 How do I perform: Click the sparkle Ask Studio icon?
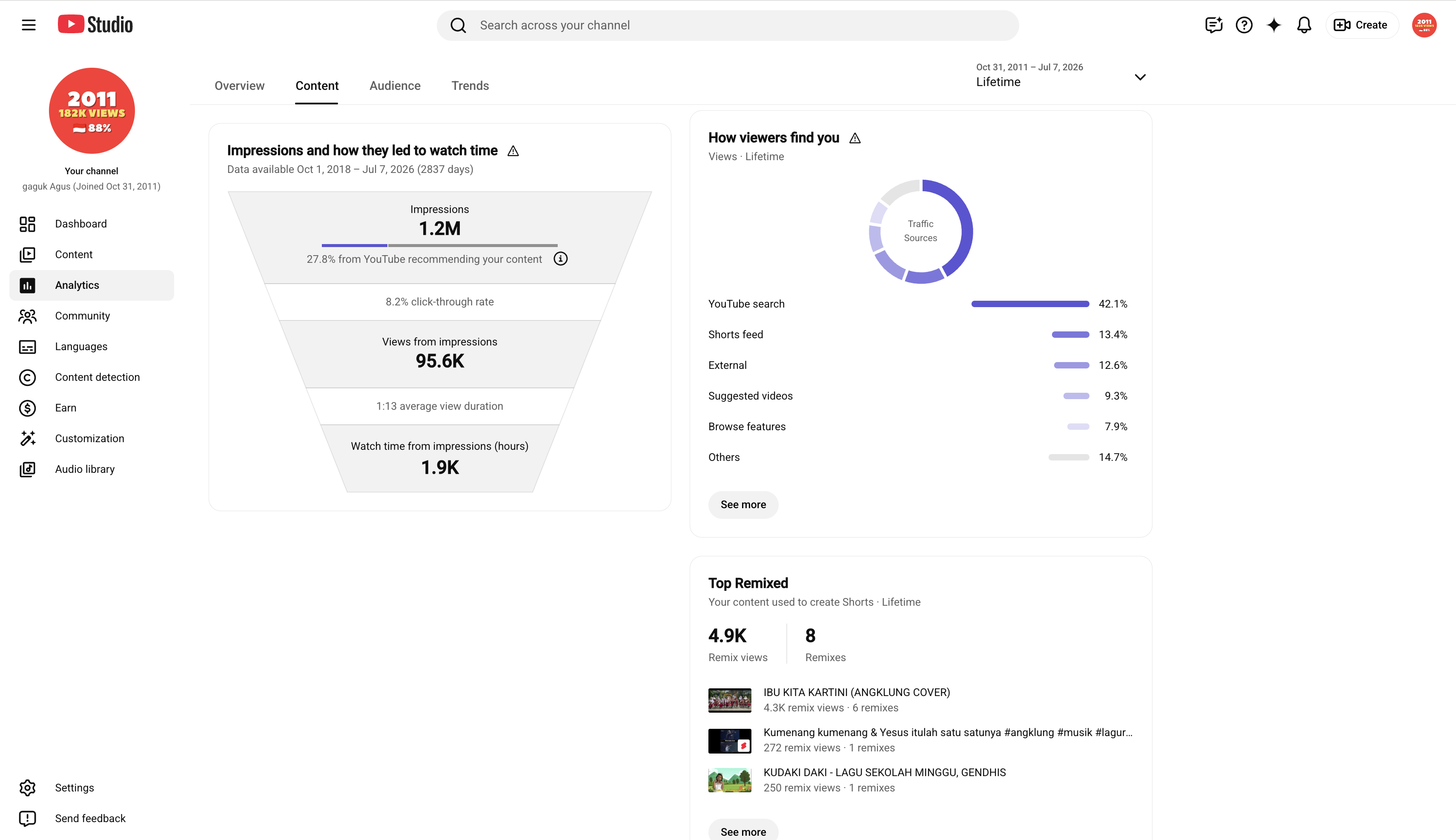pyautogui.click(x=1274, y=25)
